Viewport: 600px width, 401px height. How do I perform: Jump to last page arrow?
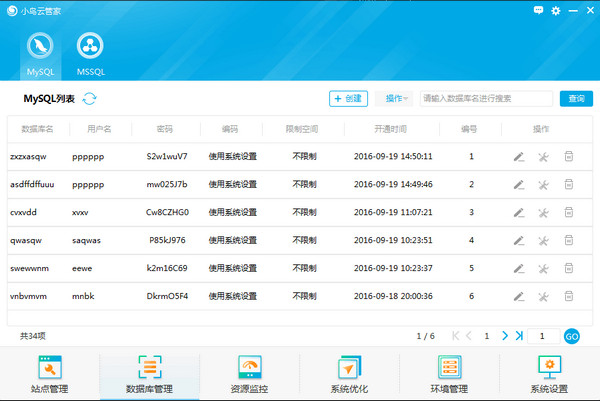point(518,336)
